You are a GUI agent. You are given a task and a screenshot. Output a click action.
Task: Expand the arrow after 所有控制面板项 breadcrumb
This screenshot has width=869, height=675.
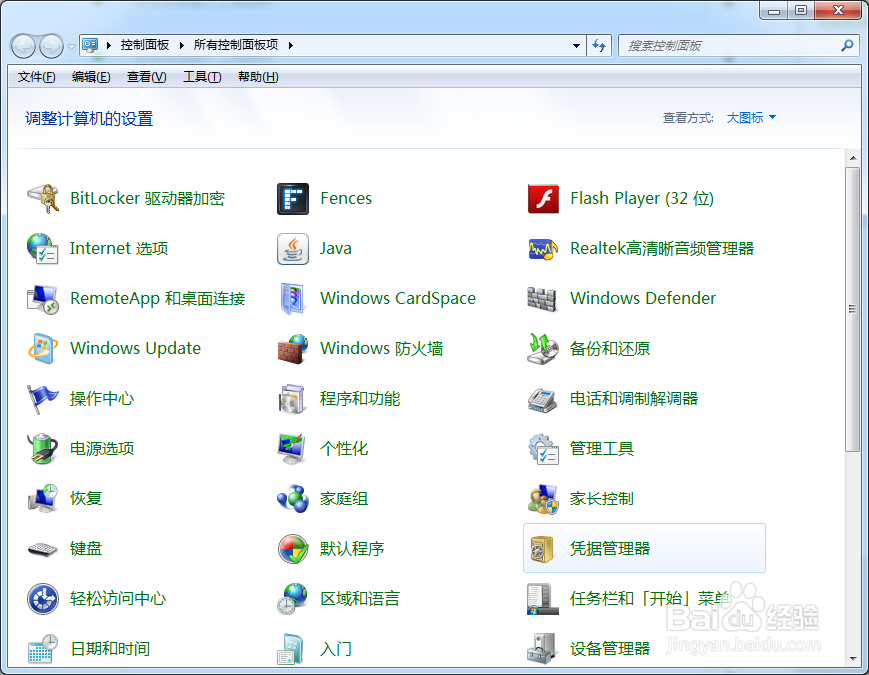290,45
